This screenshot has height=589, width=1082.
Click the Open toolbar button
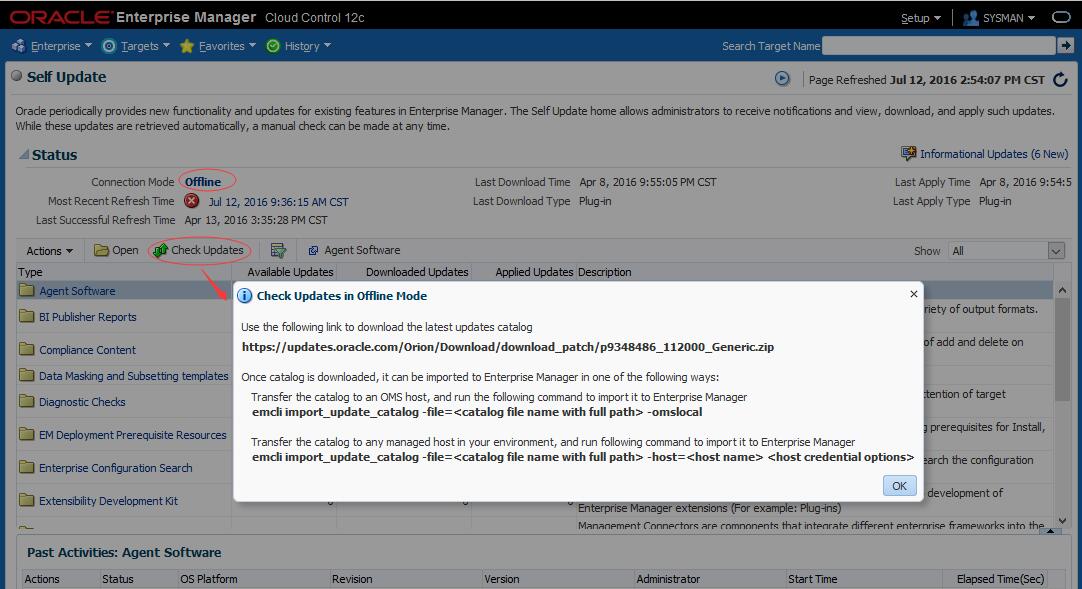tap(116, 250)
